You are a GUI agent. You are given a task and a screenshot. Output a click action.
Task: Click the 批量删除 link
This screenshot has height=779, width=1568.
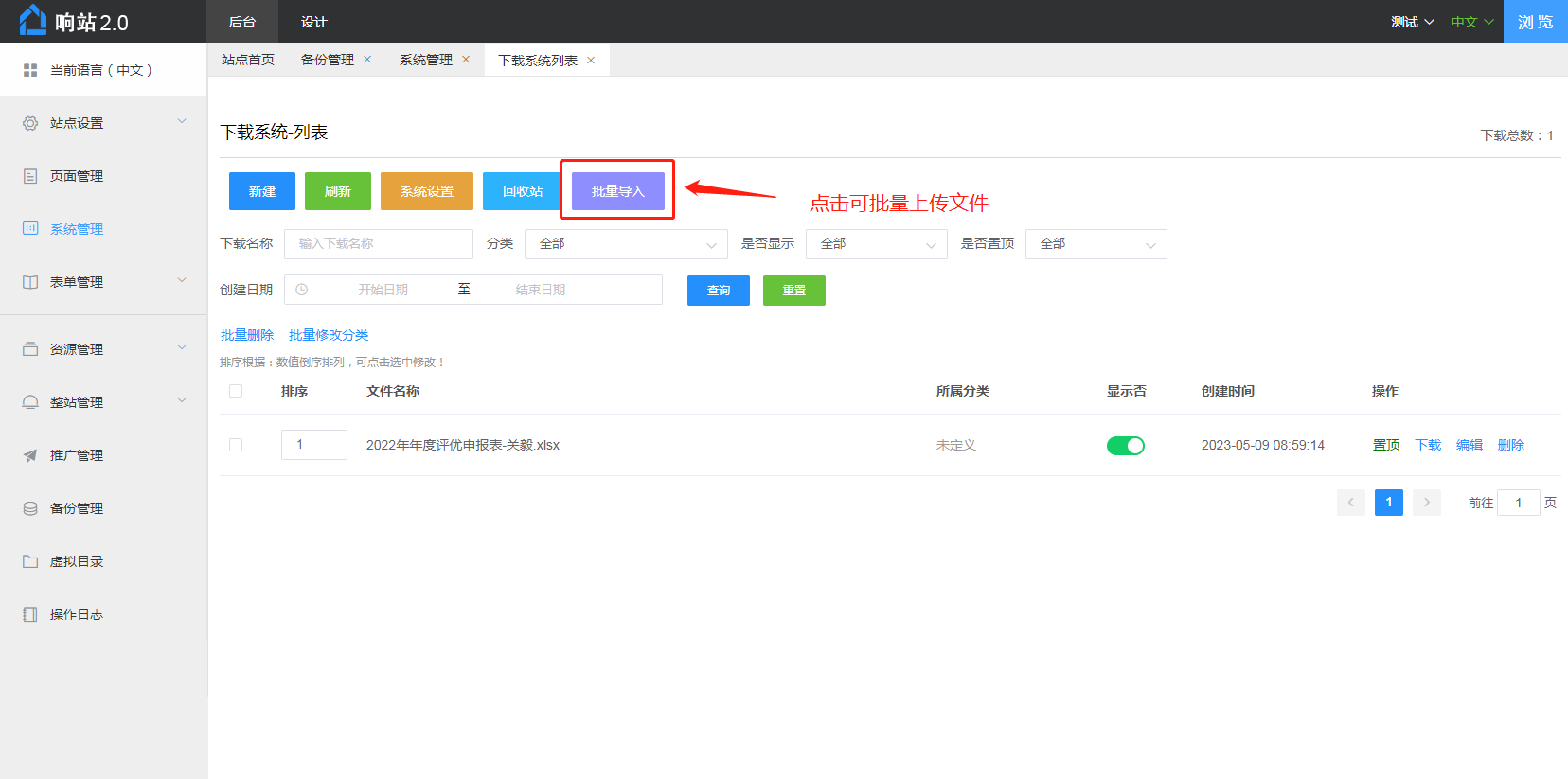coord(247,335)
